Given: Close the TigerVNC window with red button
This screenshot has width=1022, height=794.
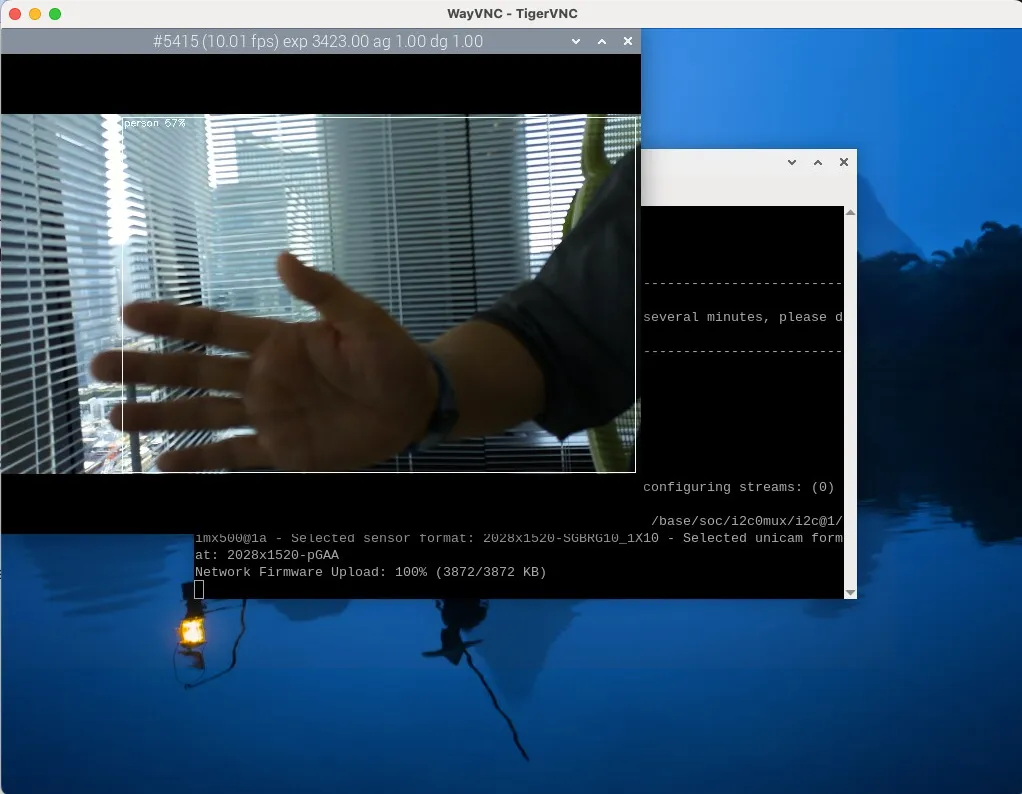Looking at the screenshot, I should pyautogui.click(x=15, y=14).
